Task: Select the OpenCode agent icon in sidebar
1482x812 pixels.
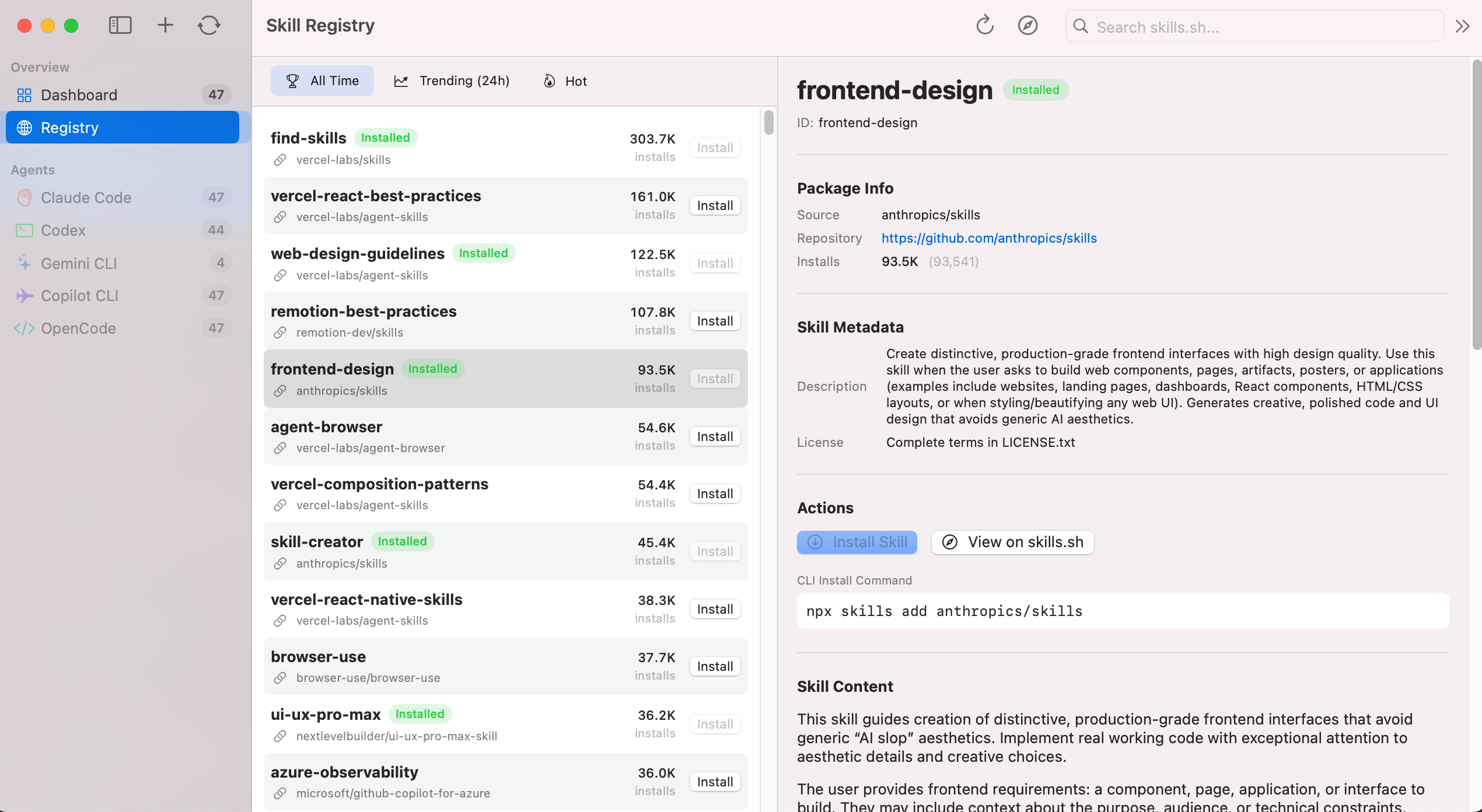Action: 24,328
